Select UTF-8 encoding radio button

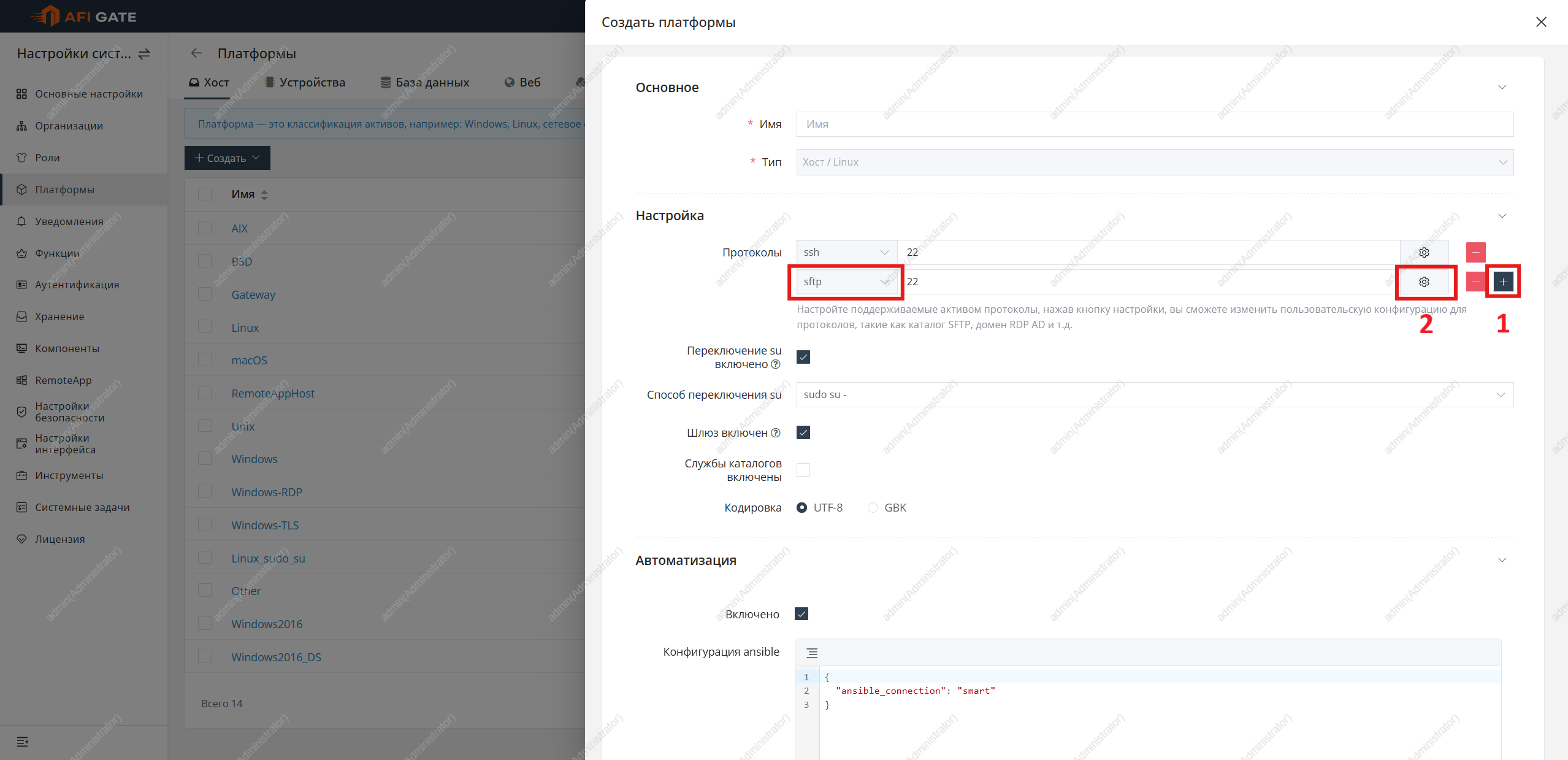coord(801,508)
